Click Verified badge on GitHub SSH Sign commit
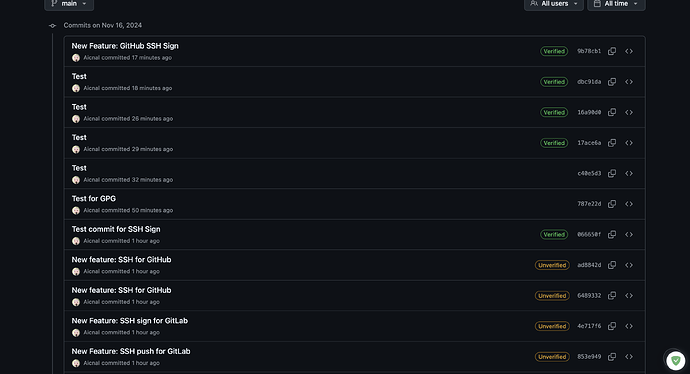Viewport: 690px width, 374px height. [x=554, y=51]
